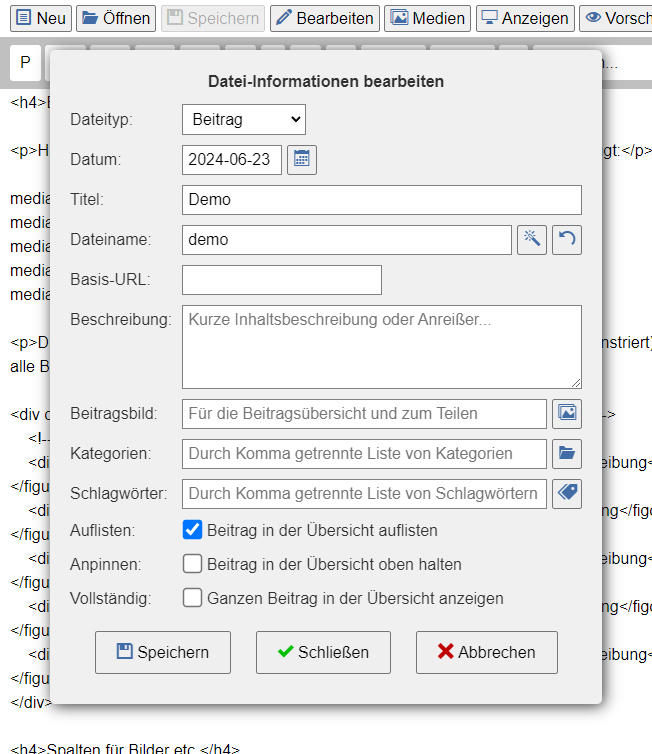Image resolution: width=652 pixels, height=754 pixels.
Task: Click the Speichern button in dialog
Action: 163,652
